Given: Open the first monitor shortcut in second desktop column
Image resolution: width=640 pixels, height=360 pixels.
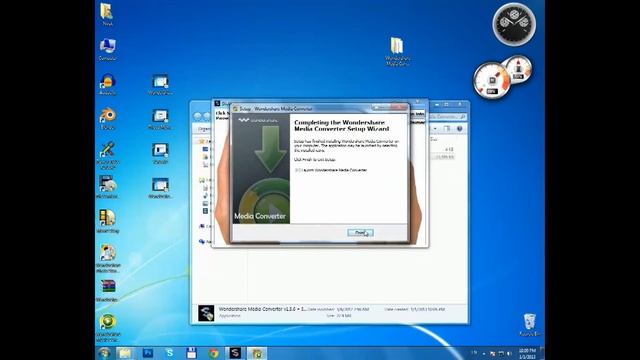Looking at the screenshot, I should 160,84.
